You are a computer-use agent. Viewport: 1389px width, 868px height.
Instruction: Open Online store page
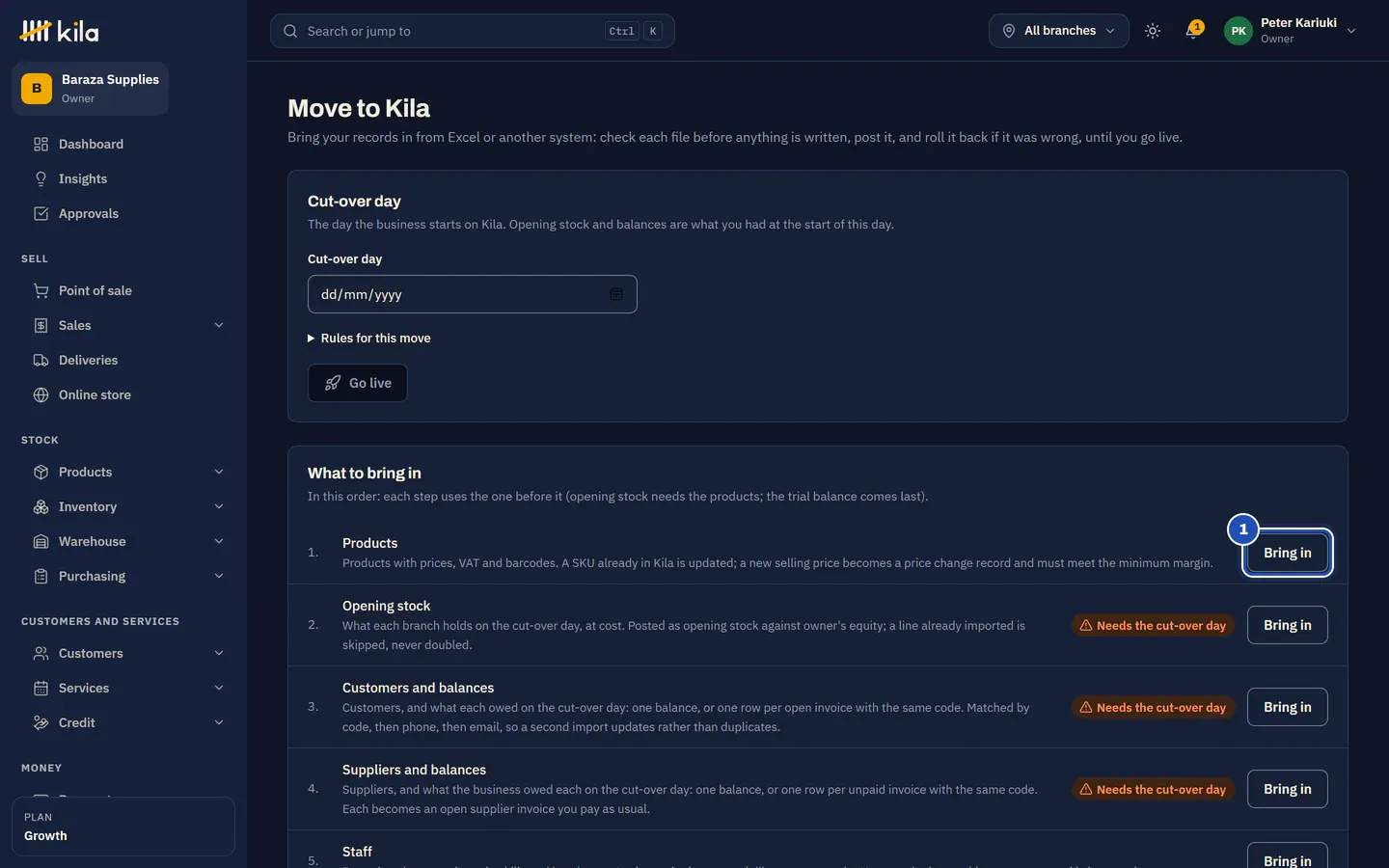[123, 394]
